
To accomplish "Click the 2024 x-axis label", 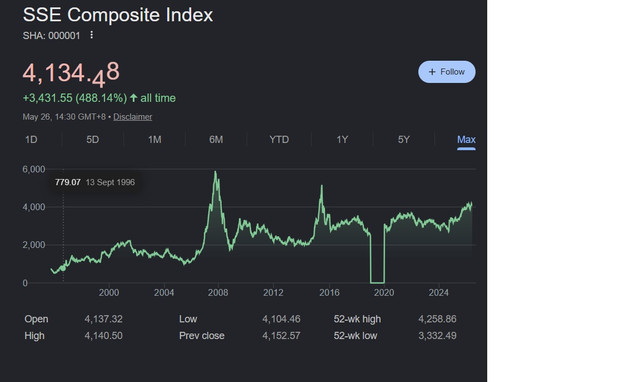I will 439,292.
